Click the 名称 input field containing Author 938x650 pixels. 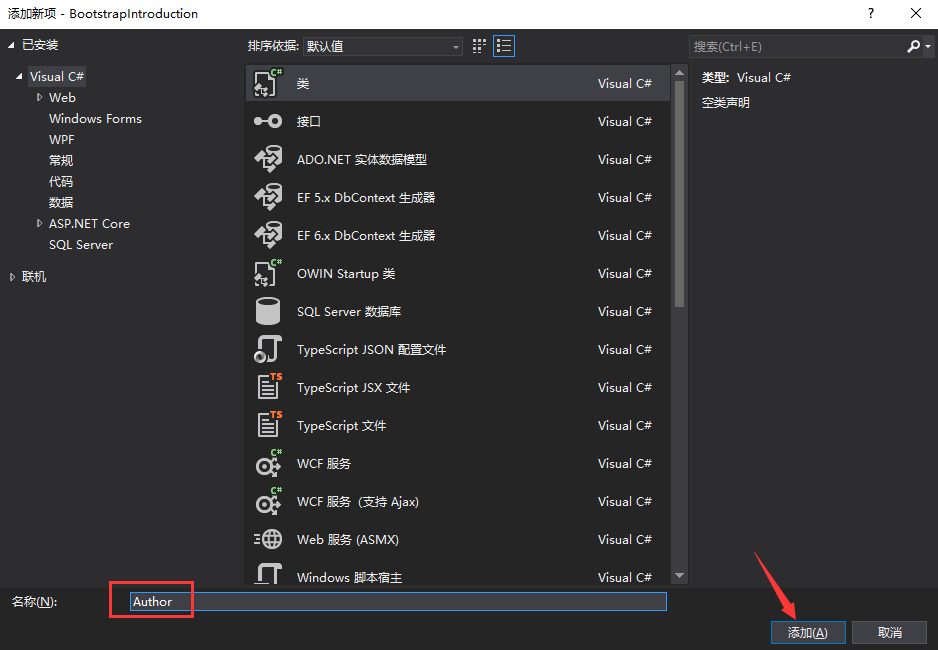coord(398,602)
